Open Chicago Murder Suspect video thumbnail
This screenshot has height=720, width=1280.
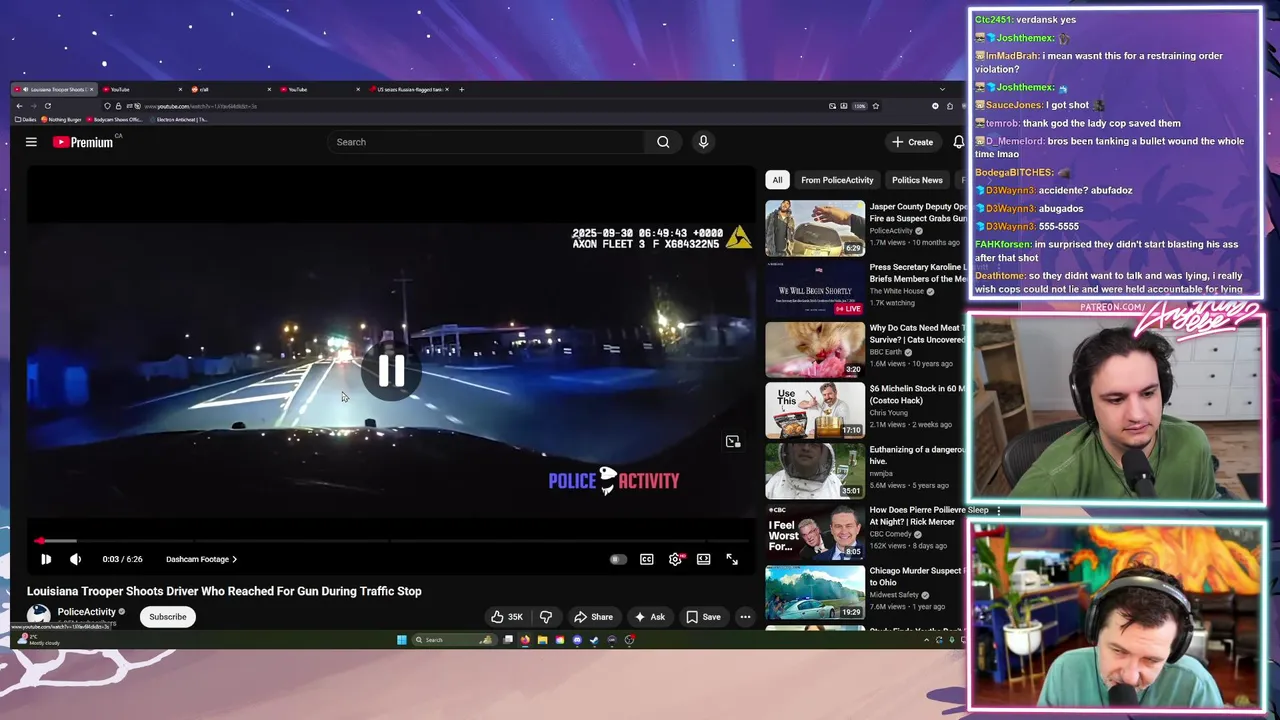815,593
